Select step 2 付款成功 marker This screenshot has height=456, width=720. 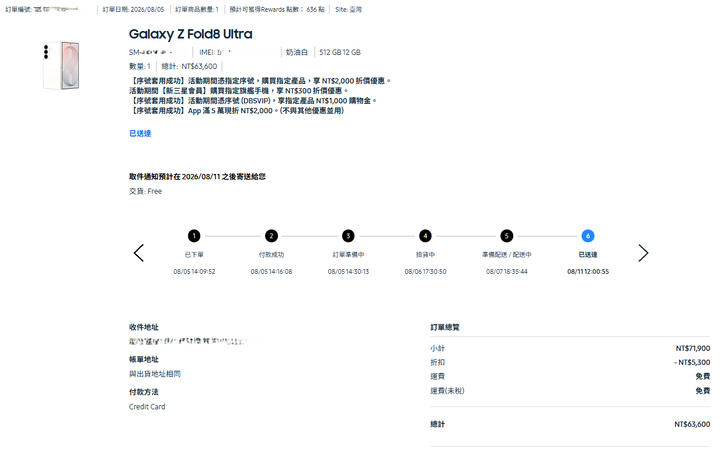[271, 236]
